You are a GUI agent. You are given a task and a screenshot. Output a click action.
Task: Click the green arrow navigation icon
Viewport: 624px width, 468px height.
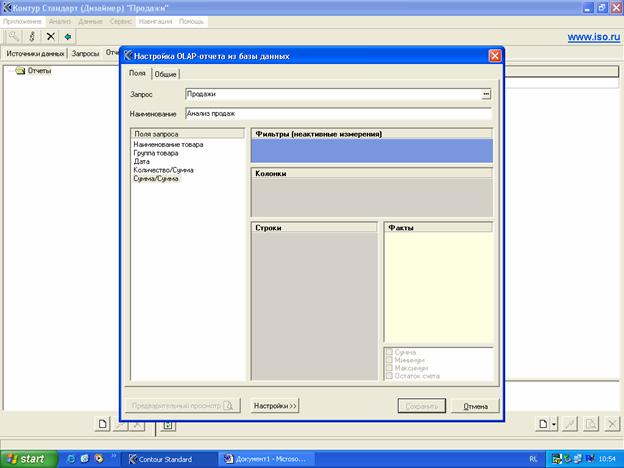pyautogui.click(x=67, y=36)
